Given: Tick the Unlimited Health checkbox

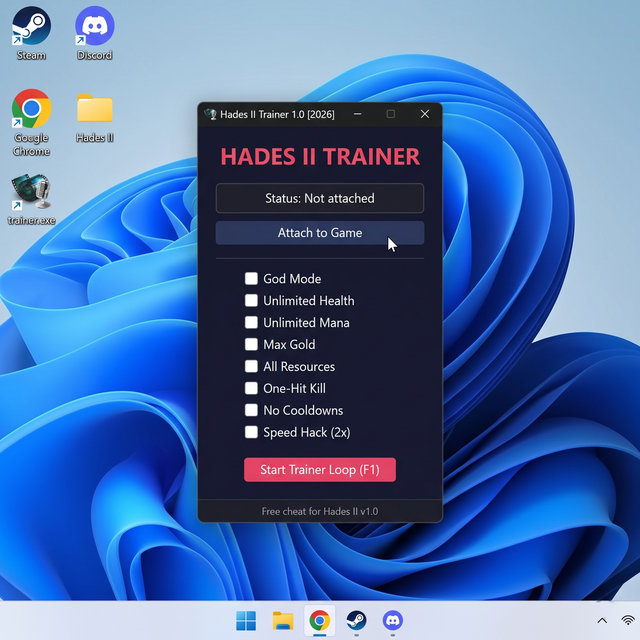Looking at the screenshot, I should coord(251,300).
